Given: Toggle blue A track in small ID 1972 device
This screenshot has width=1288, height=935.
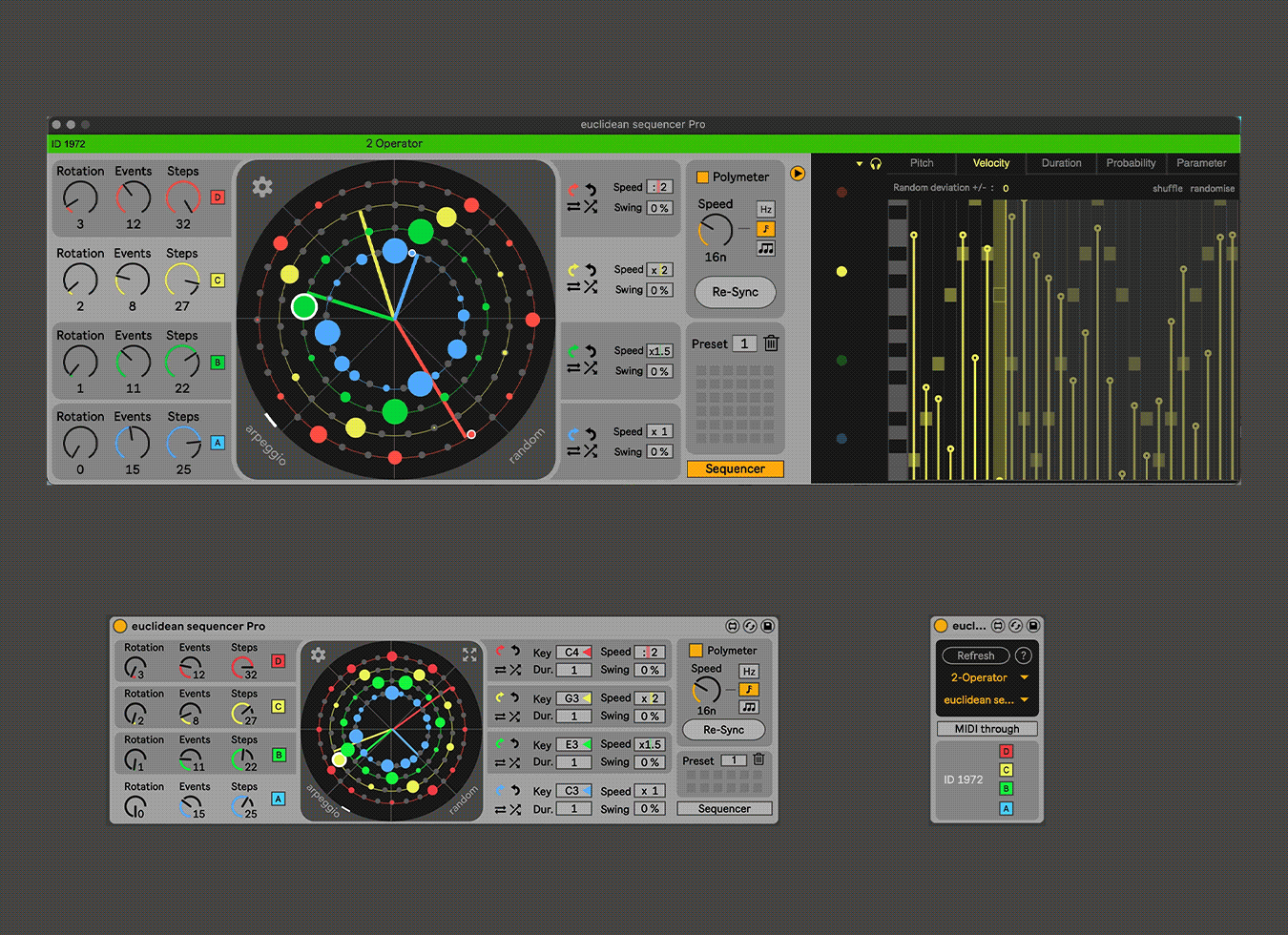Looking at the screenshot, I should coord(1006,808).
